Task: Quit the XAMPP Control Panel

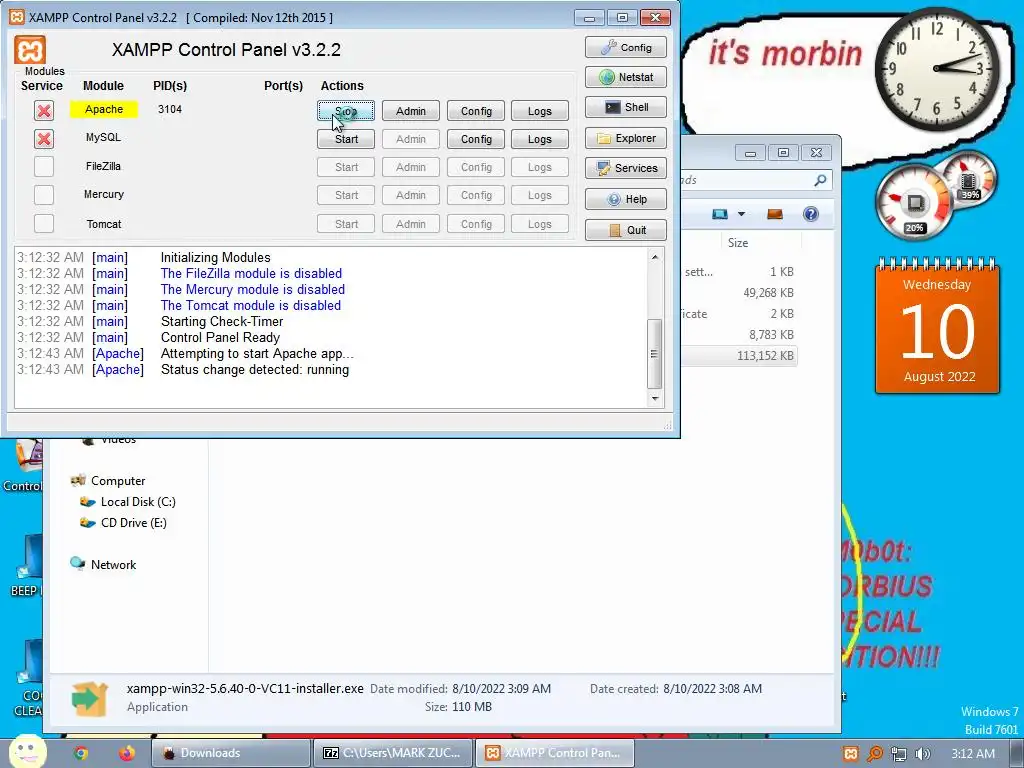Action: pyautogui.click(x=626, y=230)
